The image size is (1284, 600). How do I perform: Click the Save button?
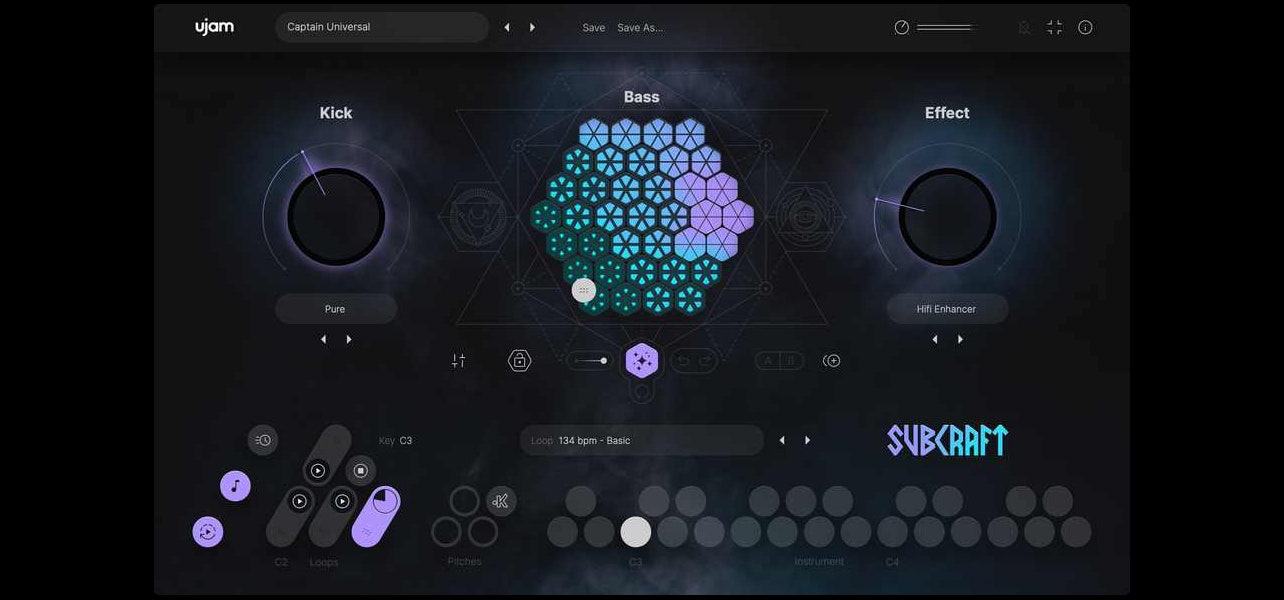click(593, 28)
